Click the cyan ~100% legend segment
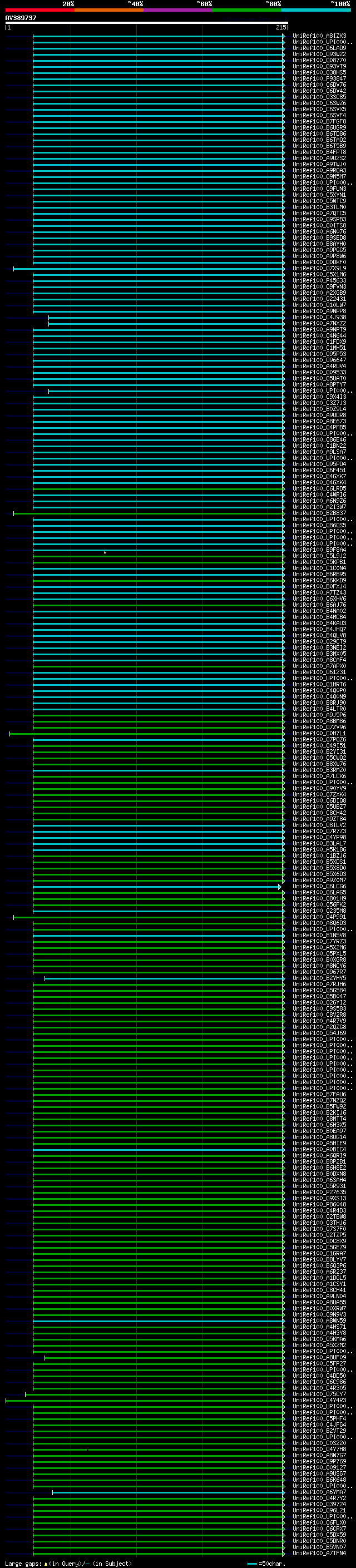This screenshot has width=356, height=1568. 315,10
